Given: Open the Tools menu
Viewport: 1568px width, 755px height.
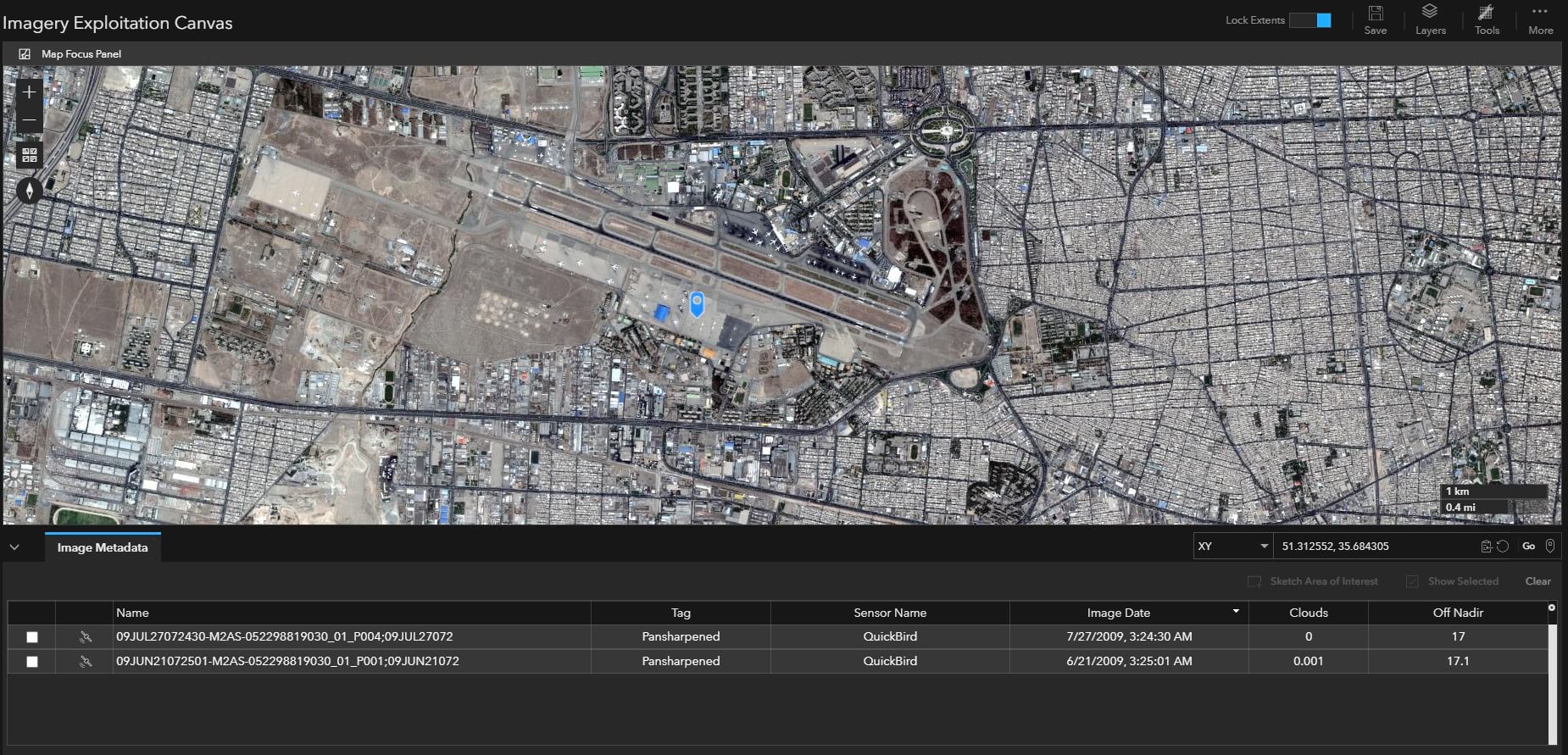Looking at the screenshot, I should (1487, 19).
